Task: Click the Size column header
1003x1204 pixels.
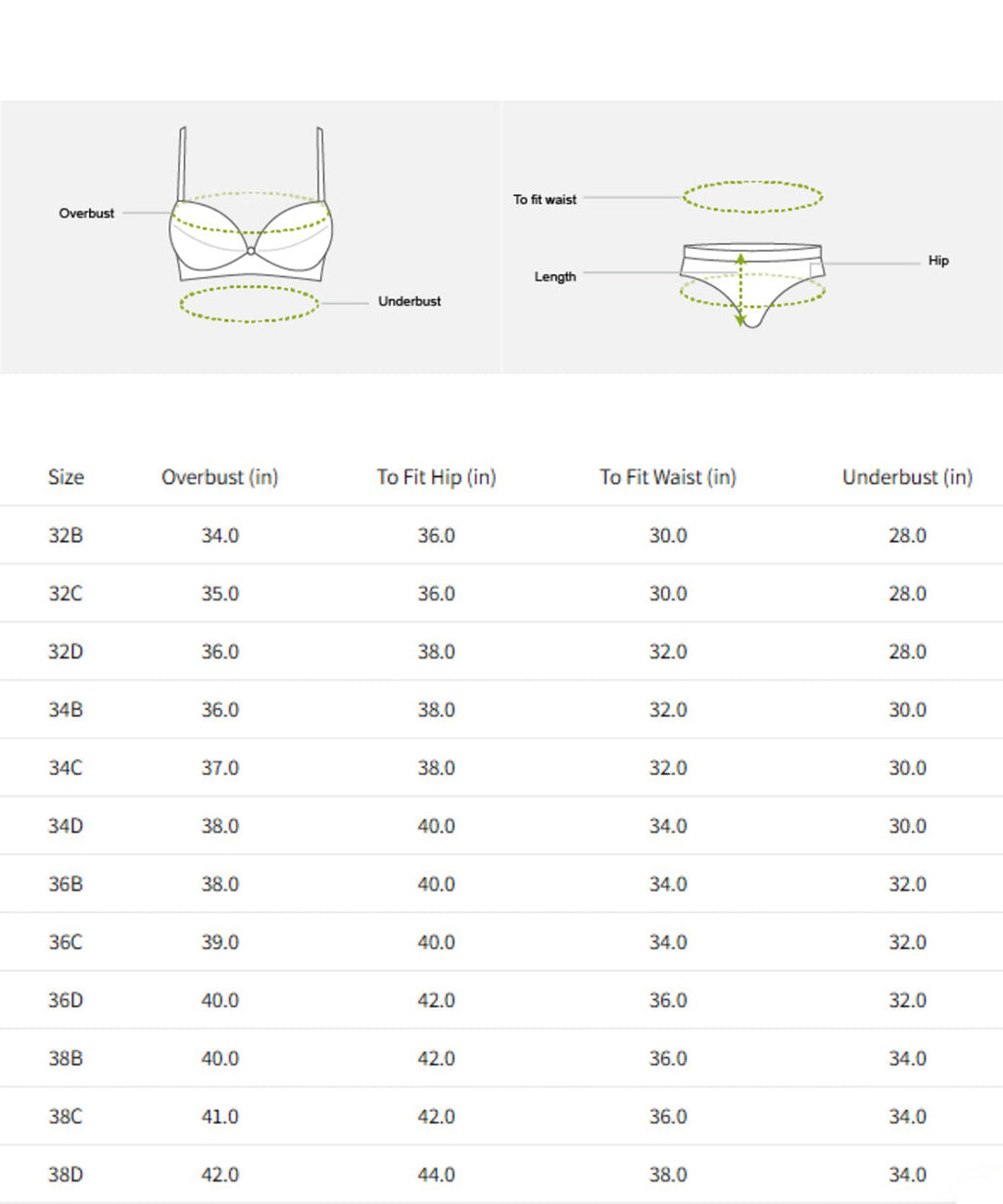Action: pyautogui.click(x=66, y=477)
